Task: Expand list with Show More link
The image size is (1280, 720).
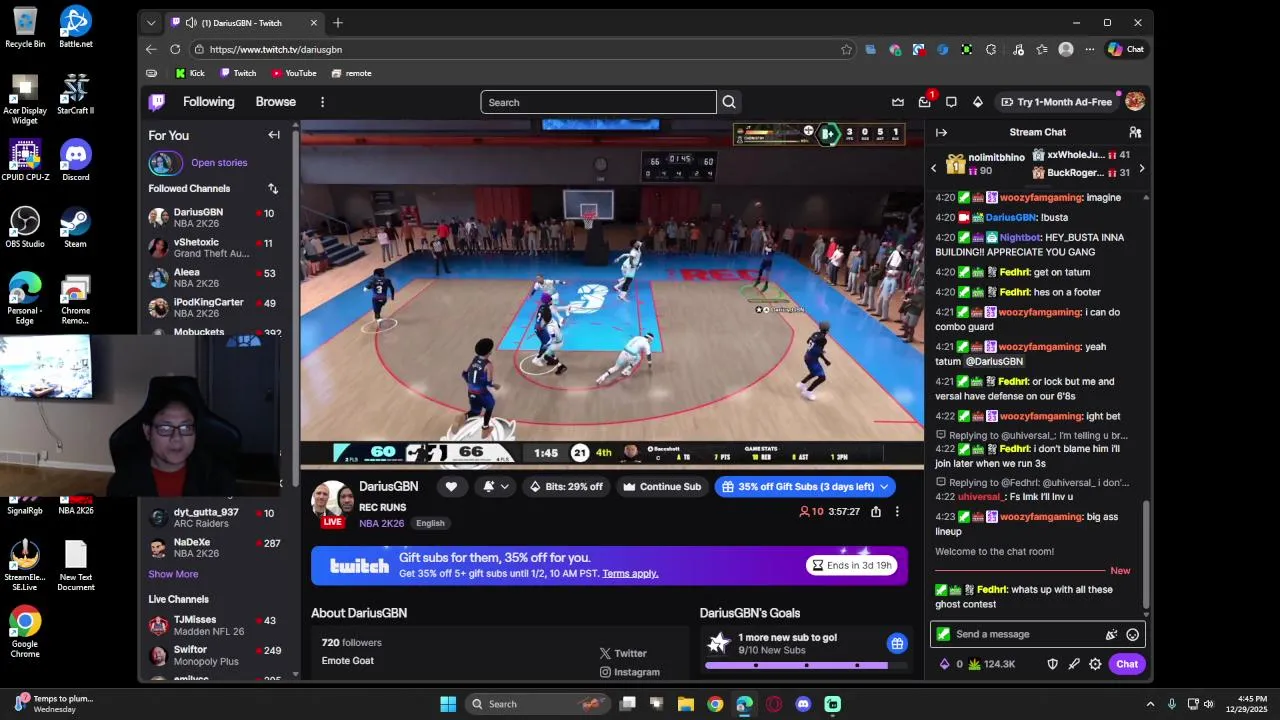Action: tap(173, 574)
